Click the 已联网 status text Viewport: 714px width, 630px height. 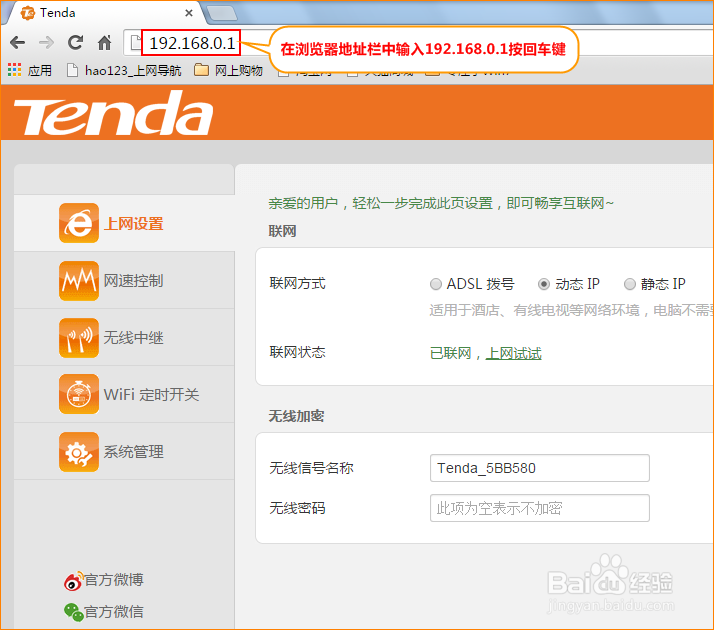(x=450, y=353)
